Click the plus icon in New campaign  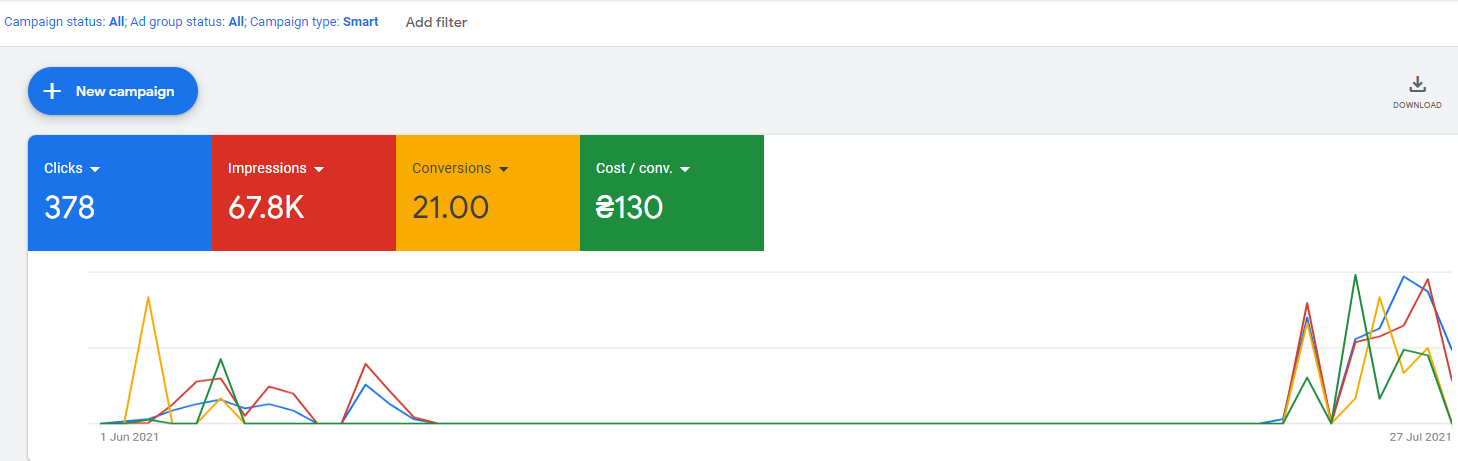pyautogui.click(x=53, y=91)
